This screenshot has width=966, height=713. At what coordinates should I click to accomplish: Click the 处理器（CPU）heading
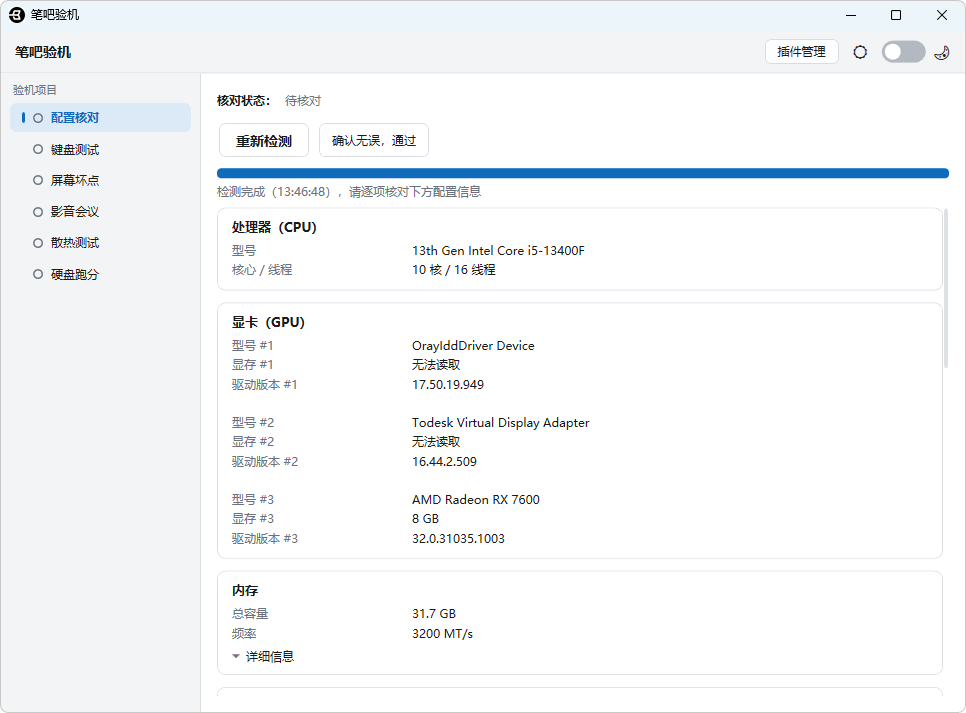(x=274, y=227)
